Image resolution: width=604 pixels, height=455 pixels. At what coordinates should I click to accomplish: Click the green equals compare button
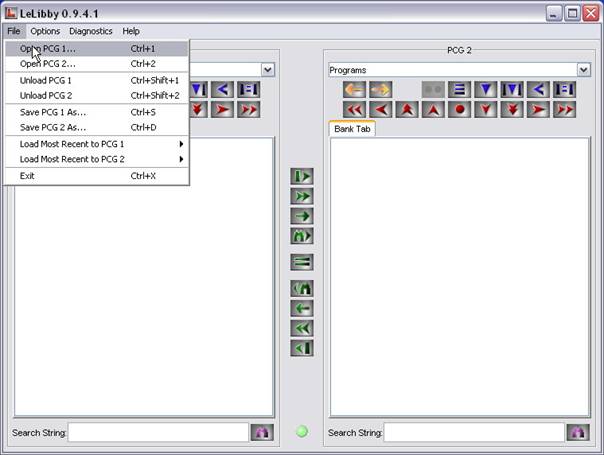coord(302,262)
